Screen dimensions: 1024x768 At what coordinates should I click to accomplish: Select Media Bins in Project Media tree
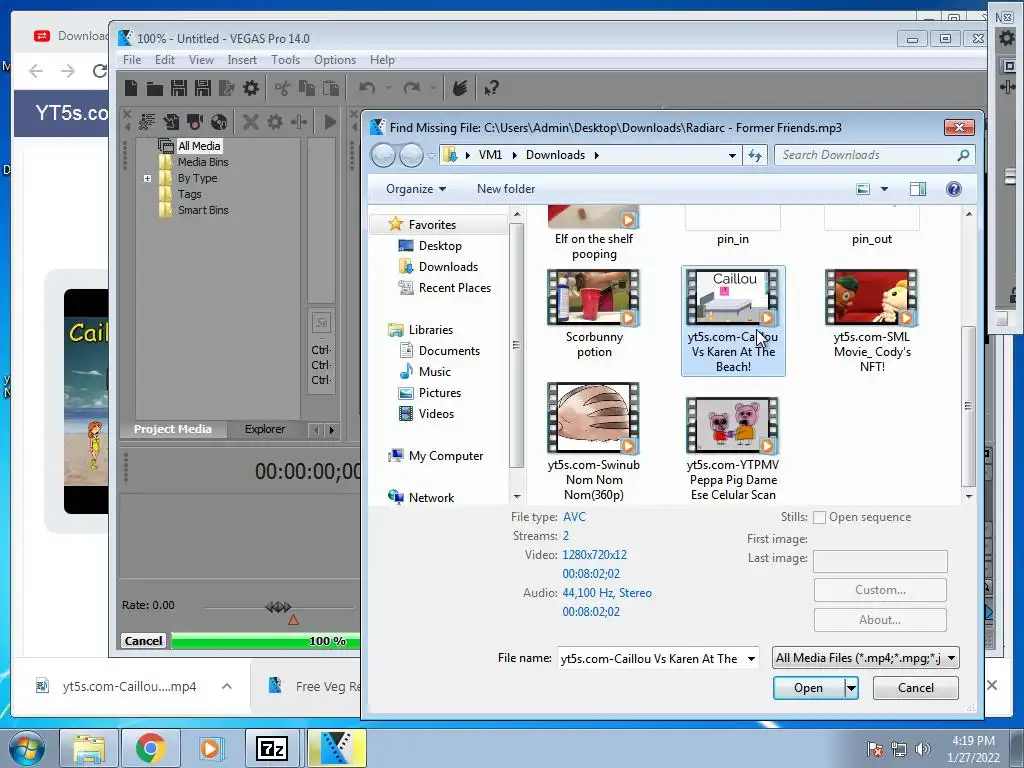tap(202, 162)
